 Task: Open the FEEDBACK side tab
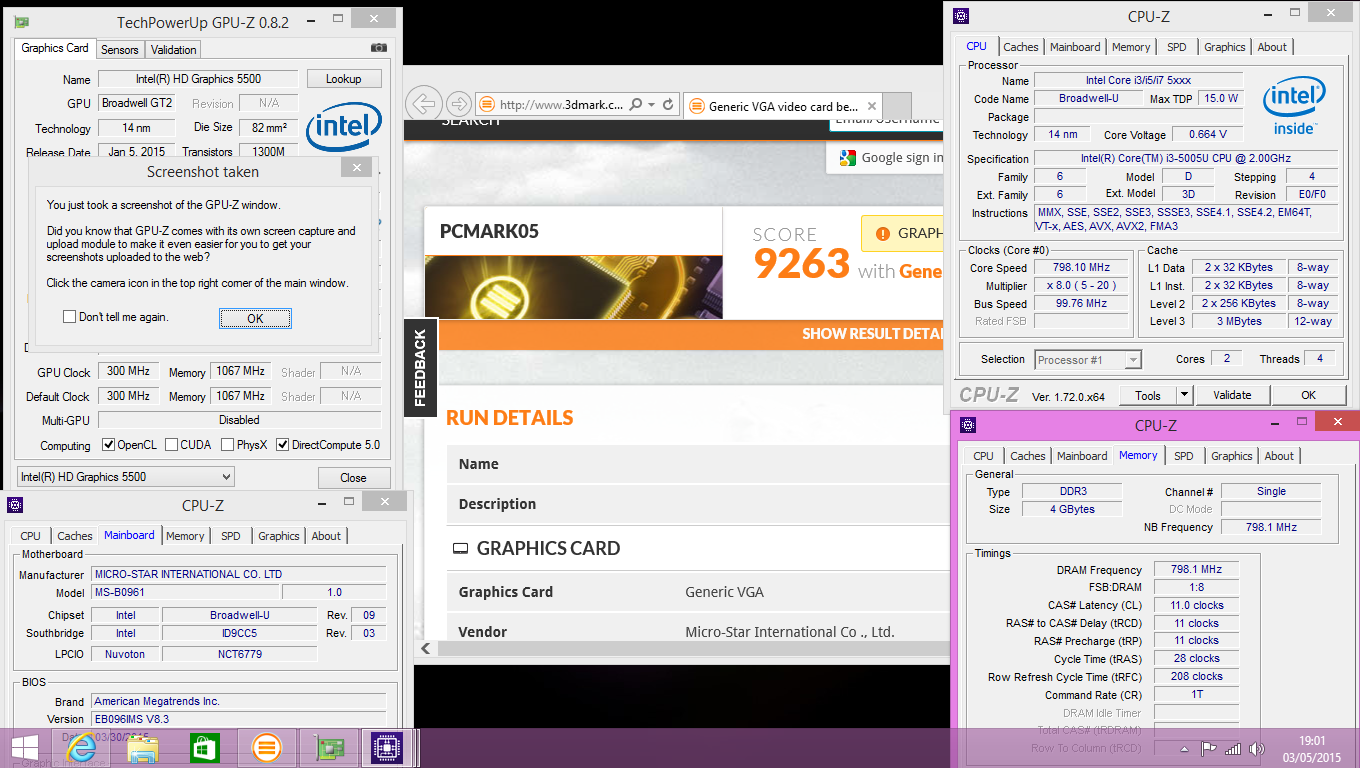420,367
